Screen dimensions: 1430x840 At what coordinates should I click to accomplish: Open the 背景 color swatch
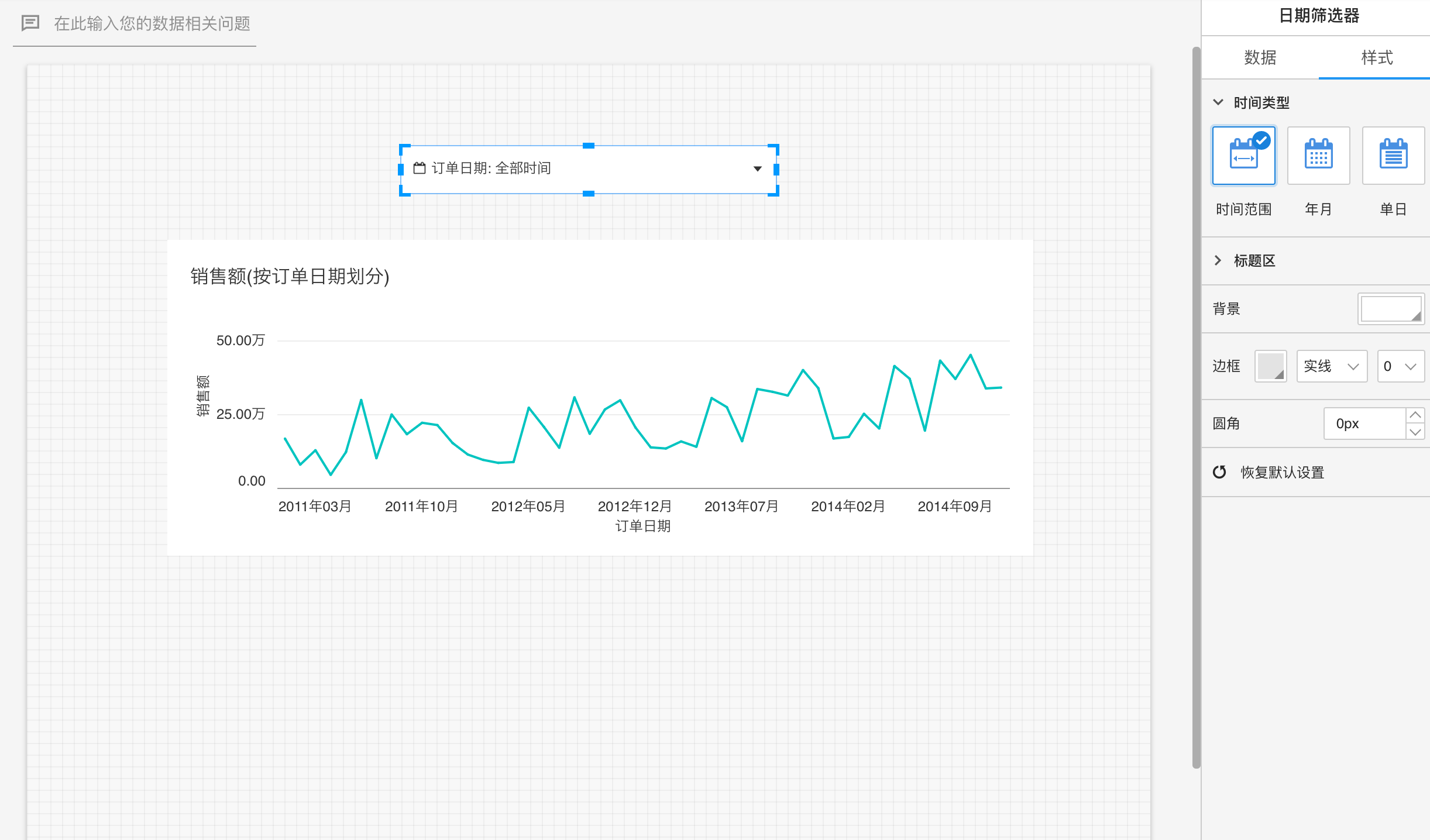point(1390,309)
